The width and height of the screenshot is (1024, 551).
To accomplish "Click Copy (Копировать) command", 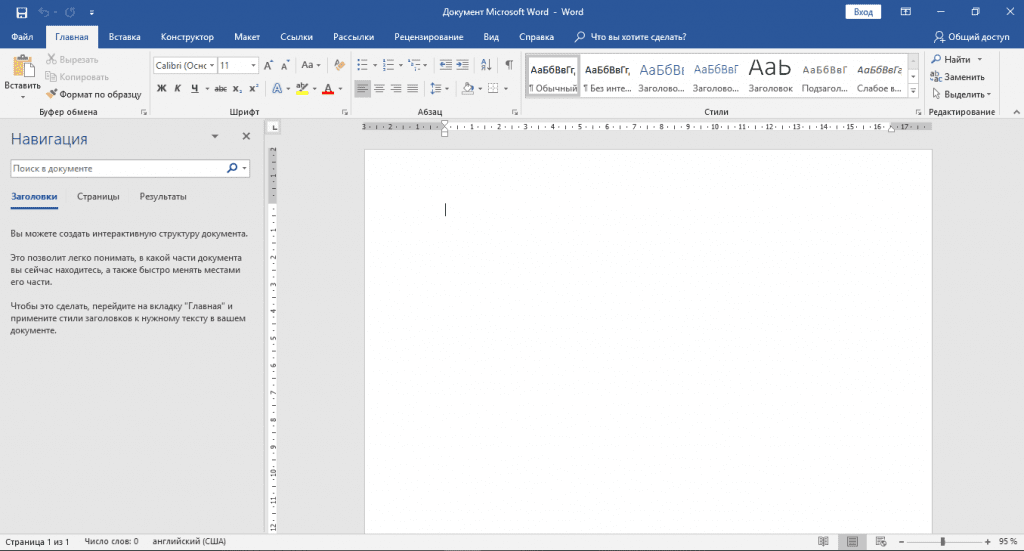I will (77, 77).
